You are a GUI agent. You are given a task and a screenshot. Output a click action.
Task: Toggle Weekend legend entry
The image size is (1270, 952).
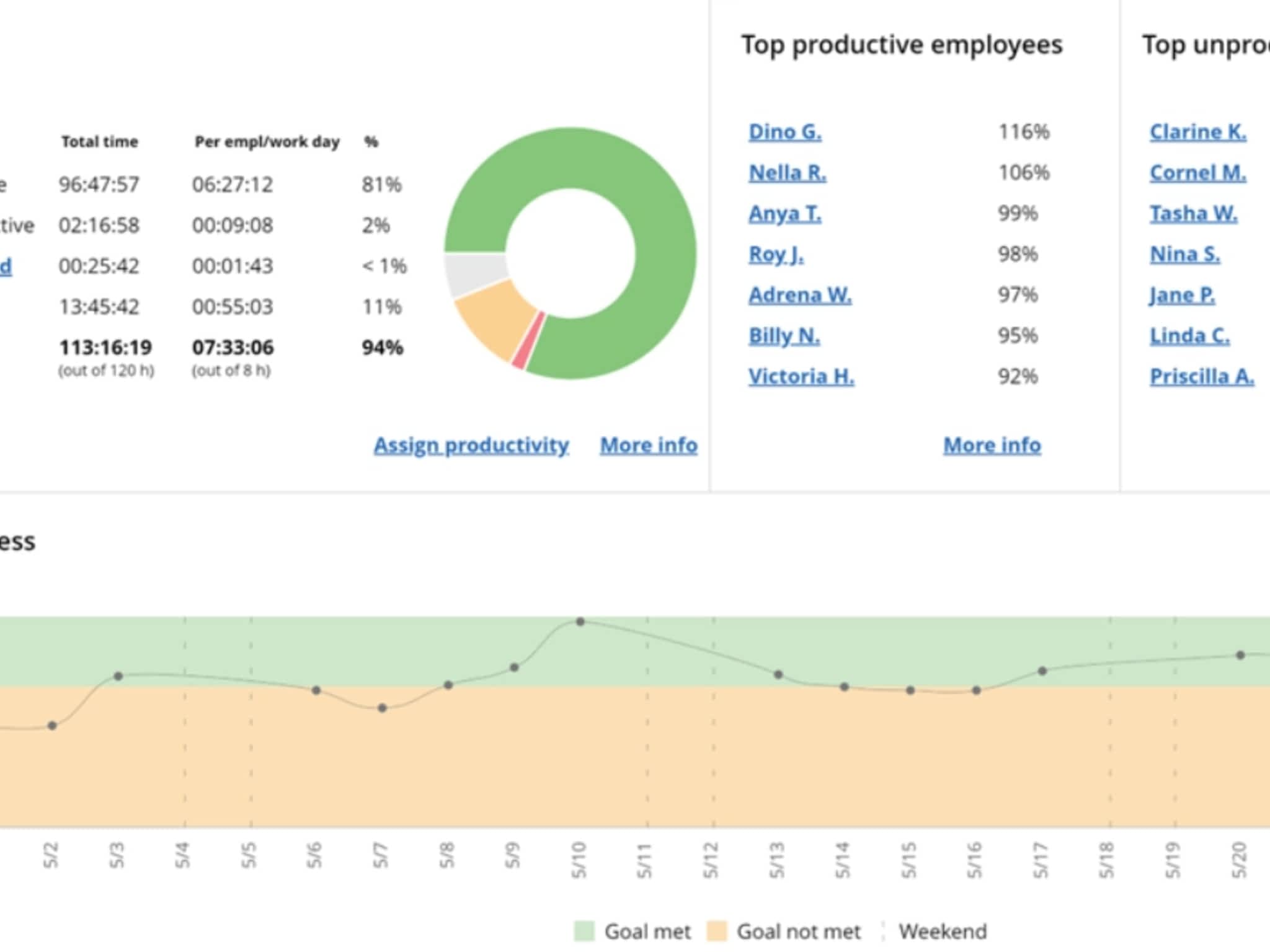[x=942, y=931]
